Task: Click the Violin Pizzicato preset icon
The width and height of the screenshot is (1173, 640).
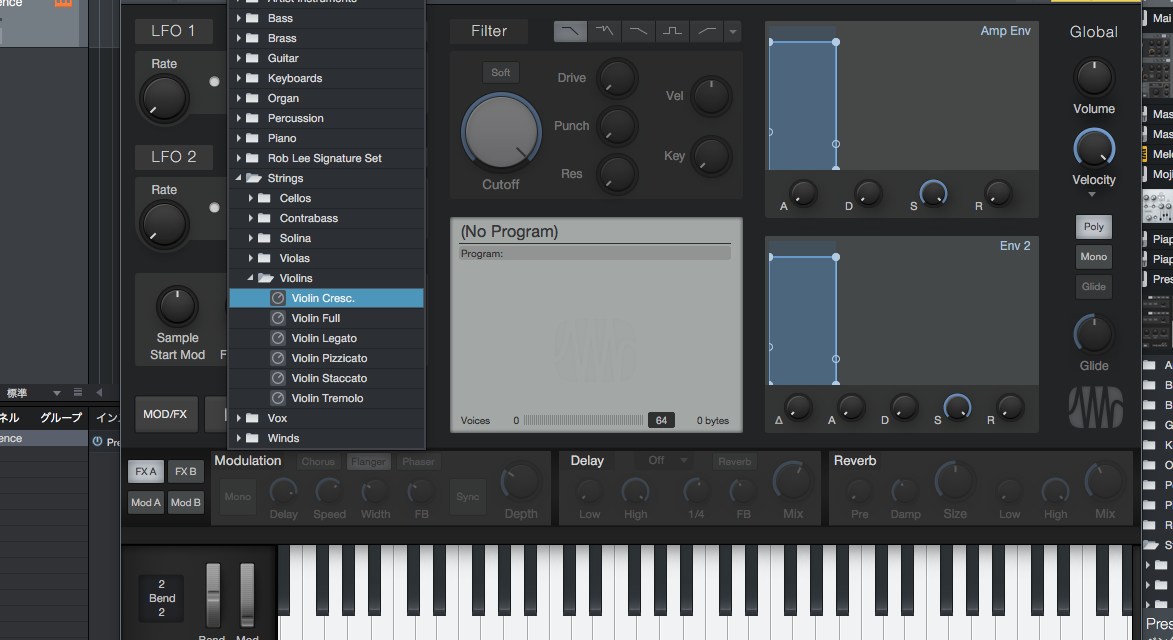Action: [278, 358]
